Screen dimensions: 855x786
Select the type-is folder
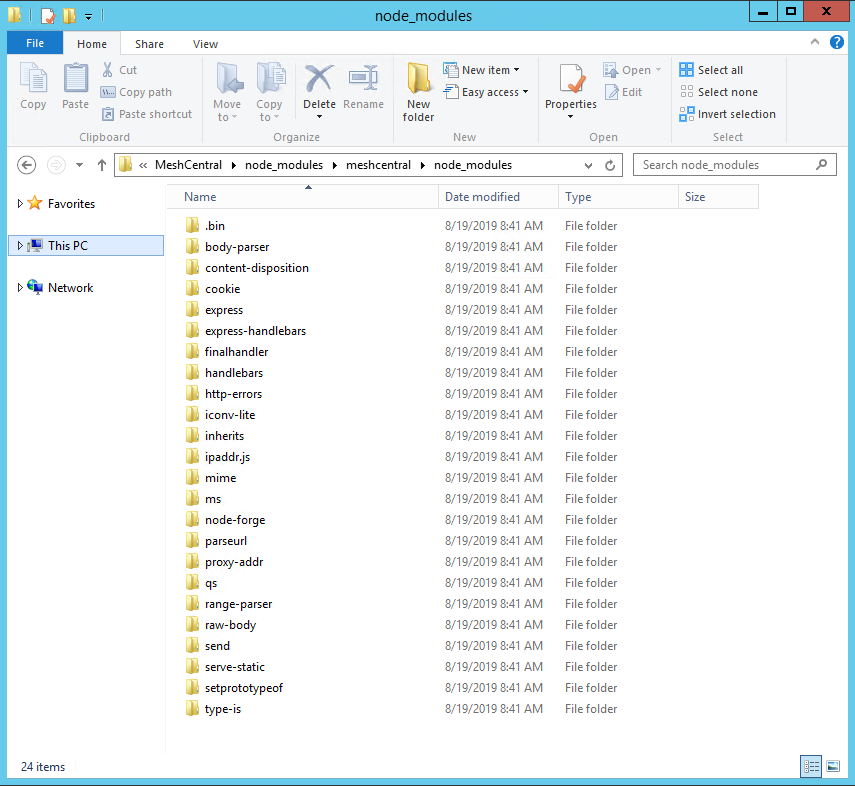click(x=213, y=709)
